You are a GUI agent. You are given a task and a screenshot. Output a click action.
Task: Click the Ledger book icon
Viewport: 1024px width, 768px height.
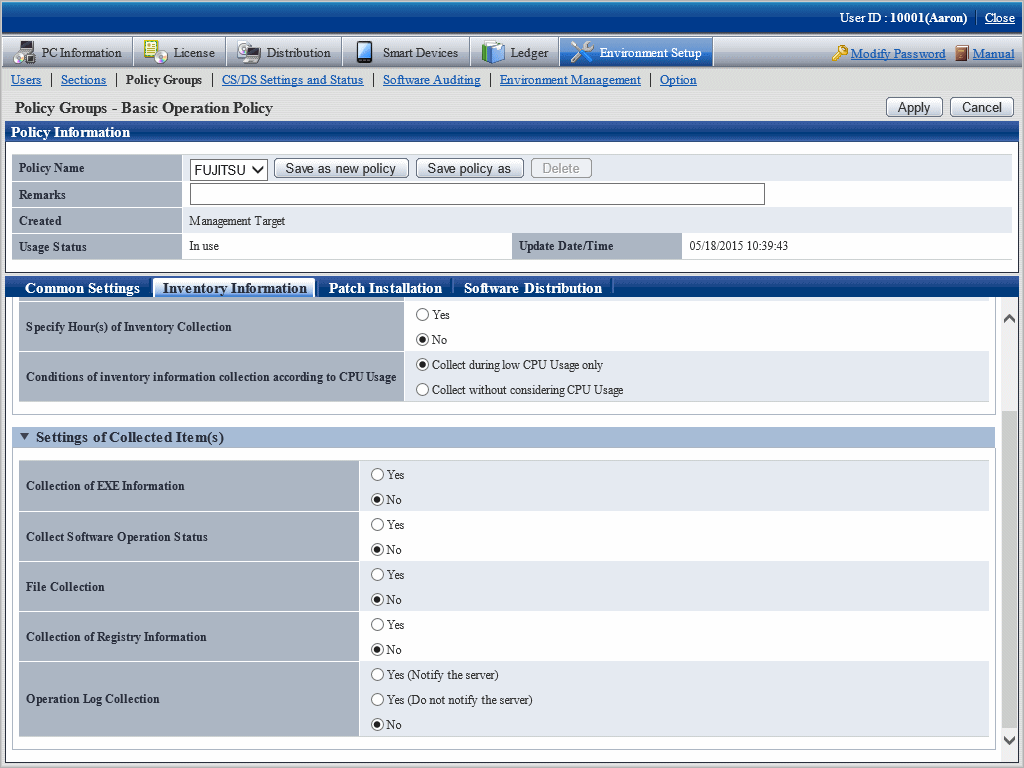click(493, 53)
